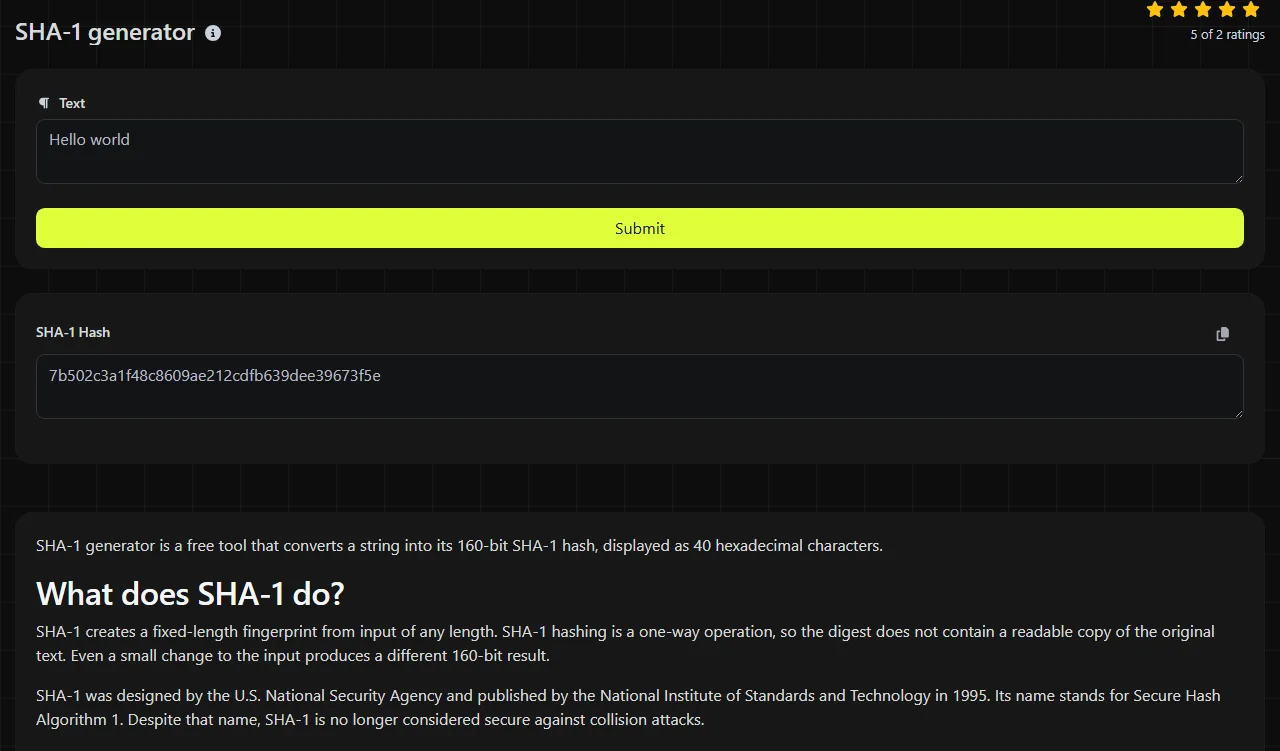Rate with the first star

click(1155, 10)
